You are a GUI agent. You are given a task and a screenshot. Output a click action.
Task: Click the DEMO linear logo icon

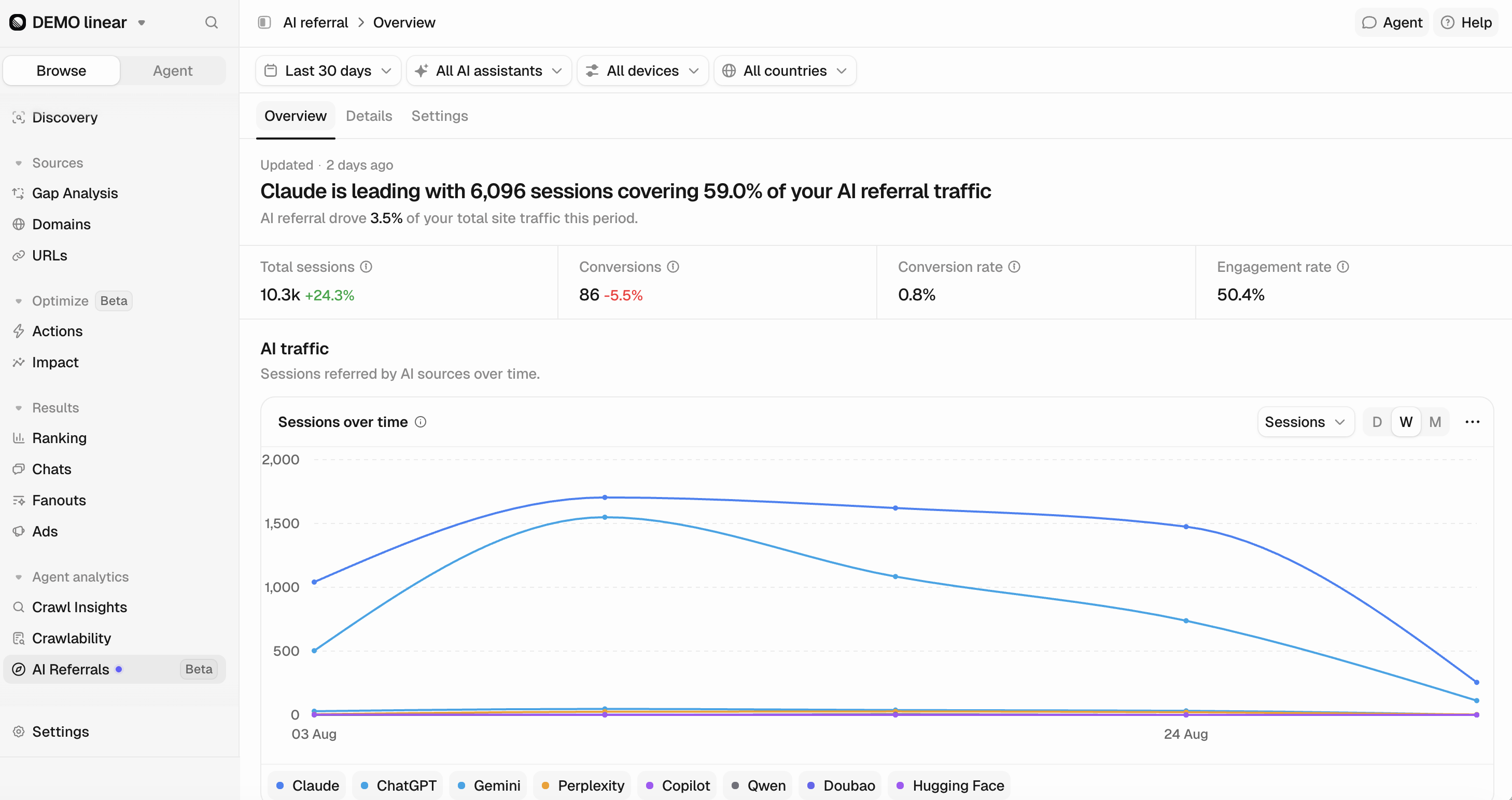click(x=18, y=22)
